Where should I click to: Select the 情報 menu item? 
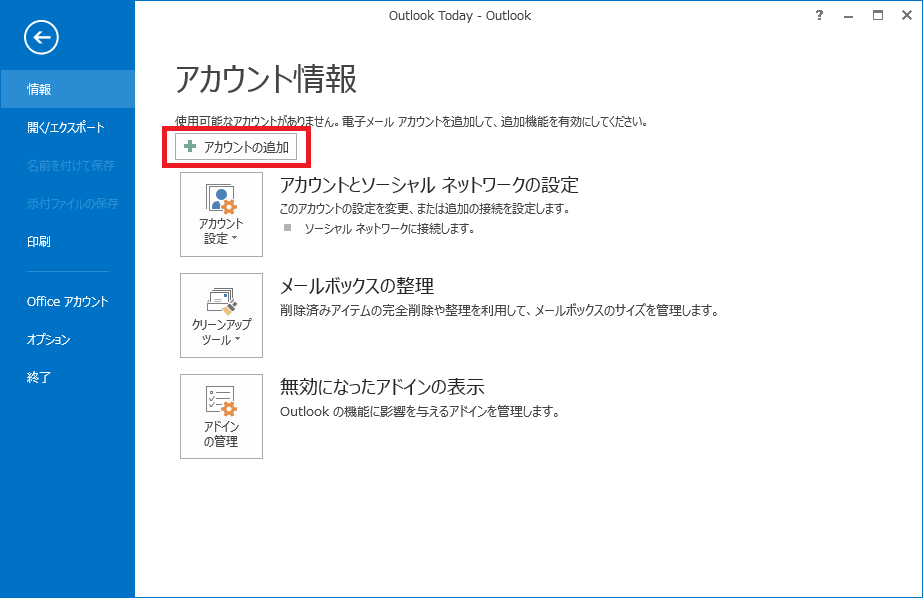[x=68, y=89]
